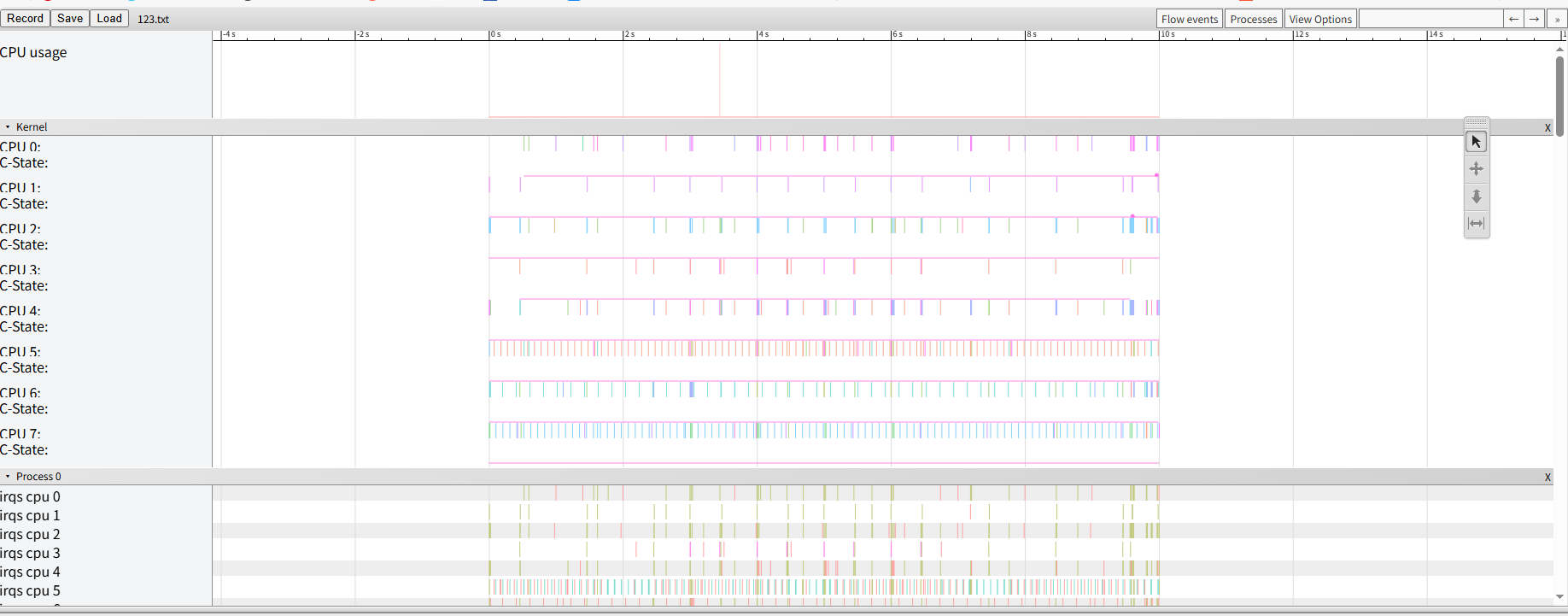The width and height of the screenshot is (1568, 616).
Task: Select the timing measurement tool
Action: click(x=1476, y=224)
